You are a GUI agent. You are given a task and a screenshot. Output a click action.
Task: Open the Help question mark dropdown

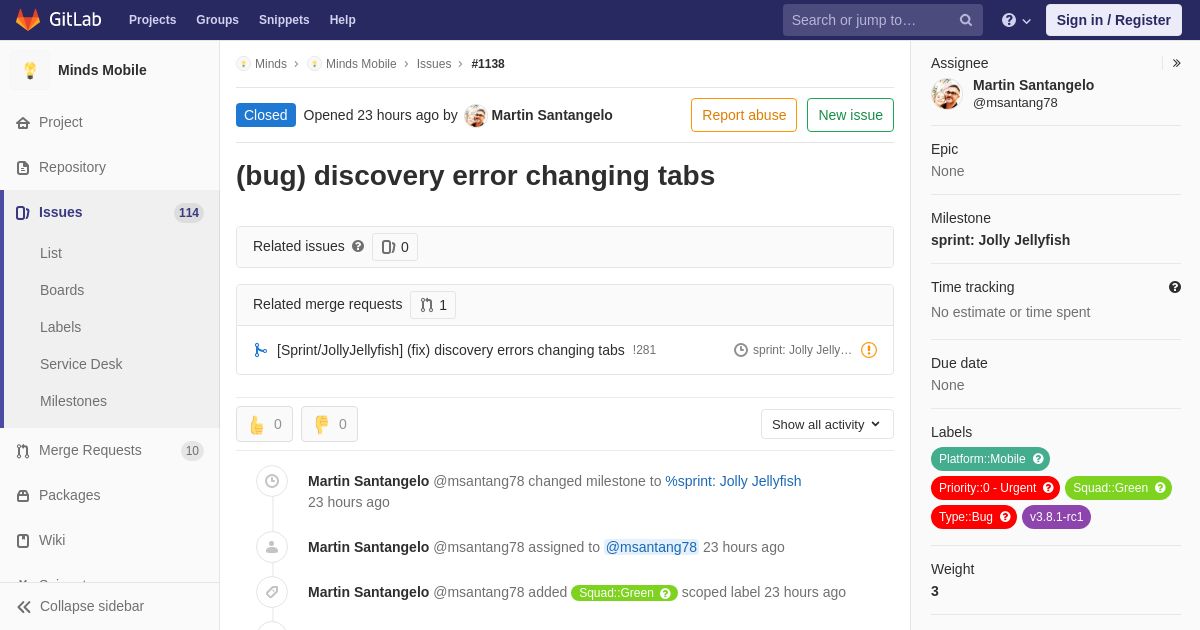(x=1016, y=20)
